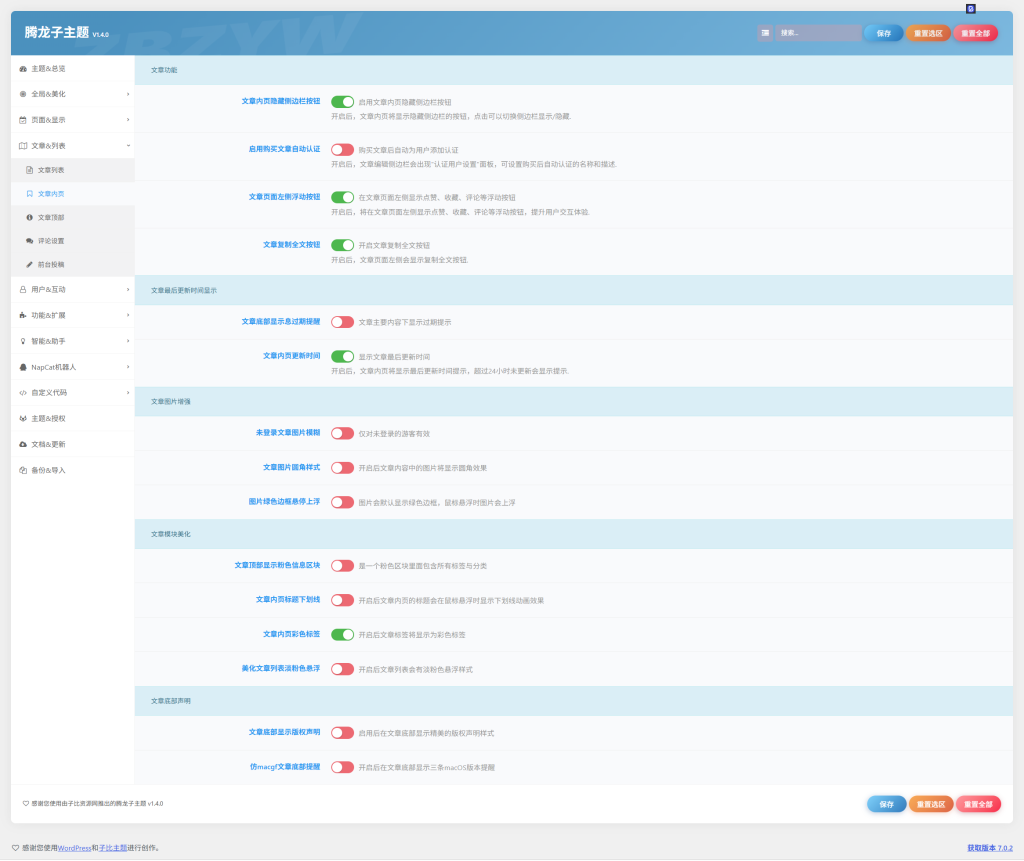Screen dimensions: 1024x861
Task: Click 文章最后更新时间显示 section heading
Action: click(184, 291)
